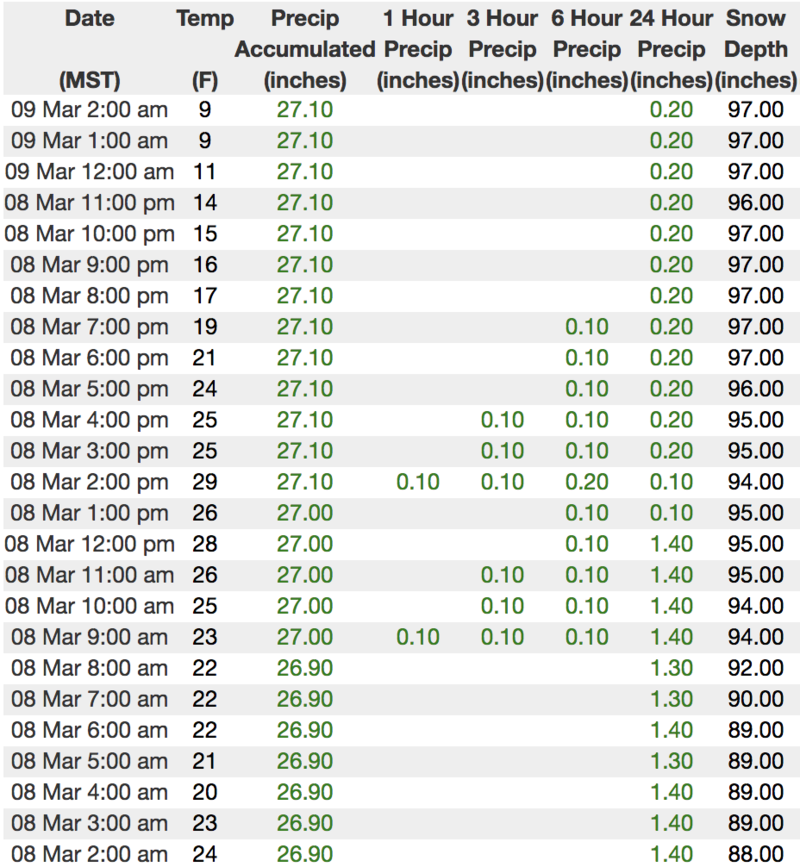Click the 0.20 six-hour precip value
The width and height of the screenshot is (800, 867).
pyautogui.click(x=587, y=482)
